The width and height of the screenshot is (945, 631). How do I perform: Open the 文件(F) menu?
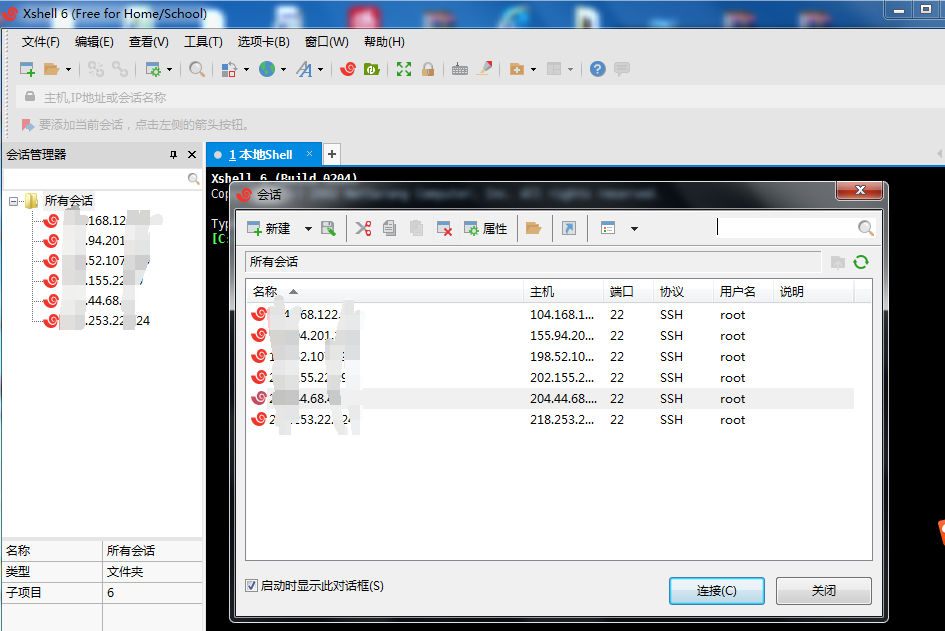tap(40, 42)
